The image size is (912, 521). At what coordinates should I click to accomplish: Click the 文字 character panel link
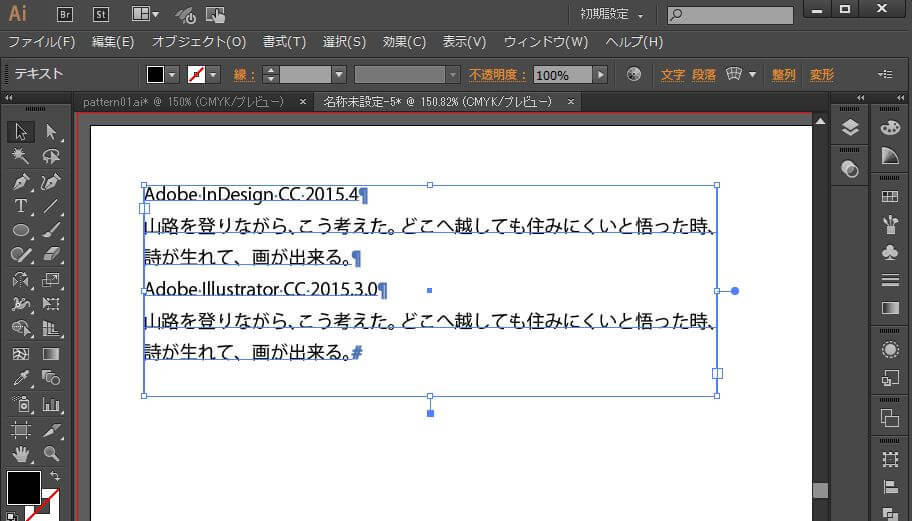click(672, 75)
